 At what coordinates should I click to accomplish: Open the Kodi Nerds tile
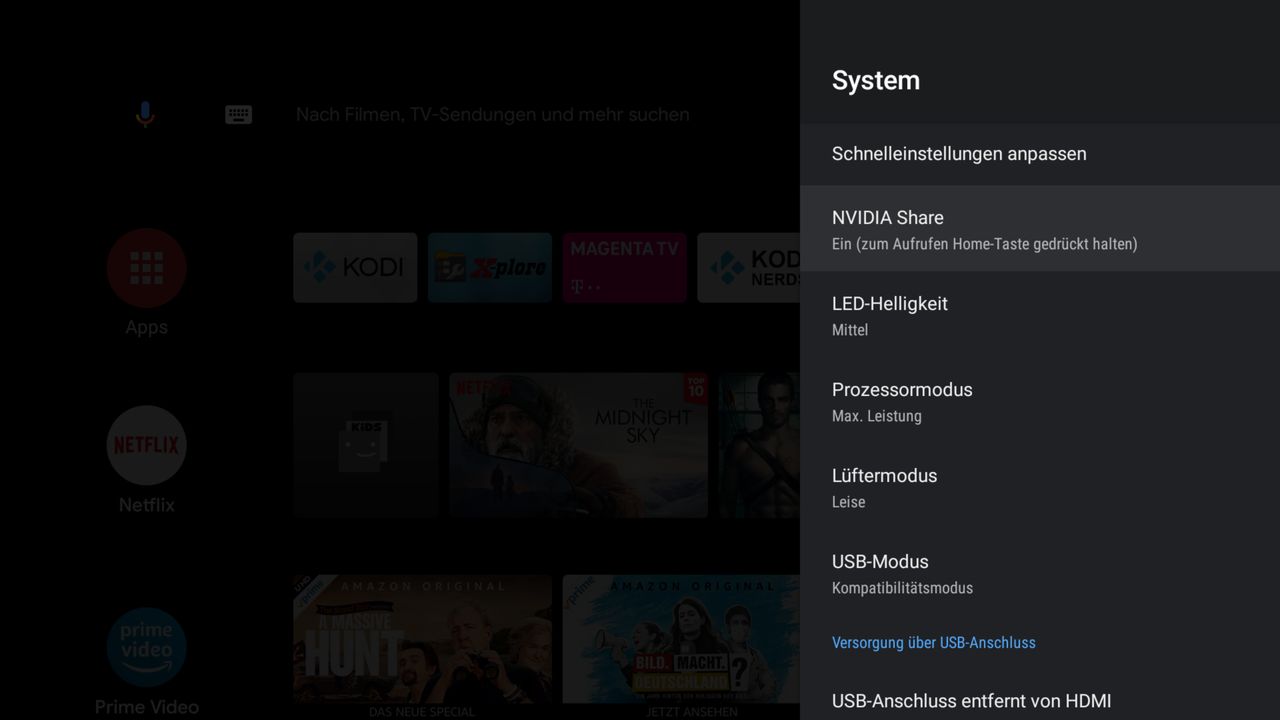tap(748, 267)
